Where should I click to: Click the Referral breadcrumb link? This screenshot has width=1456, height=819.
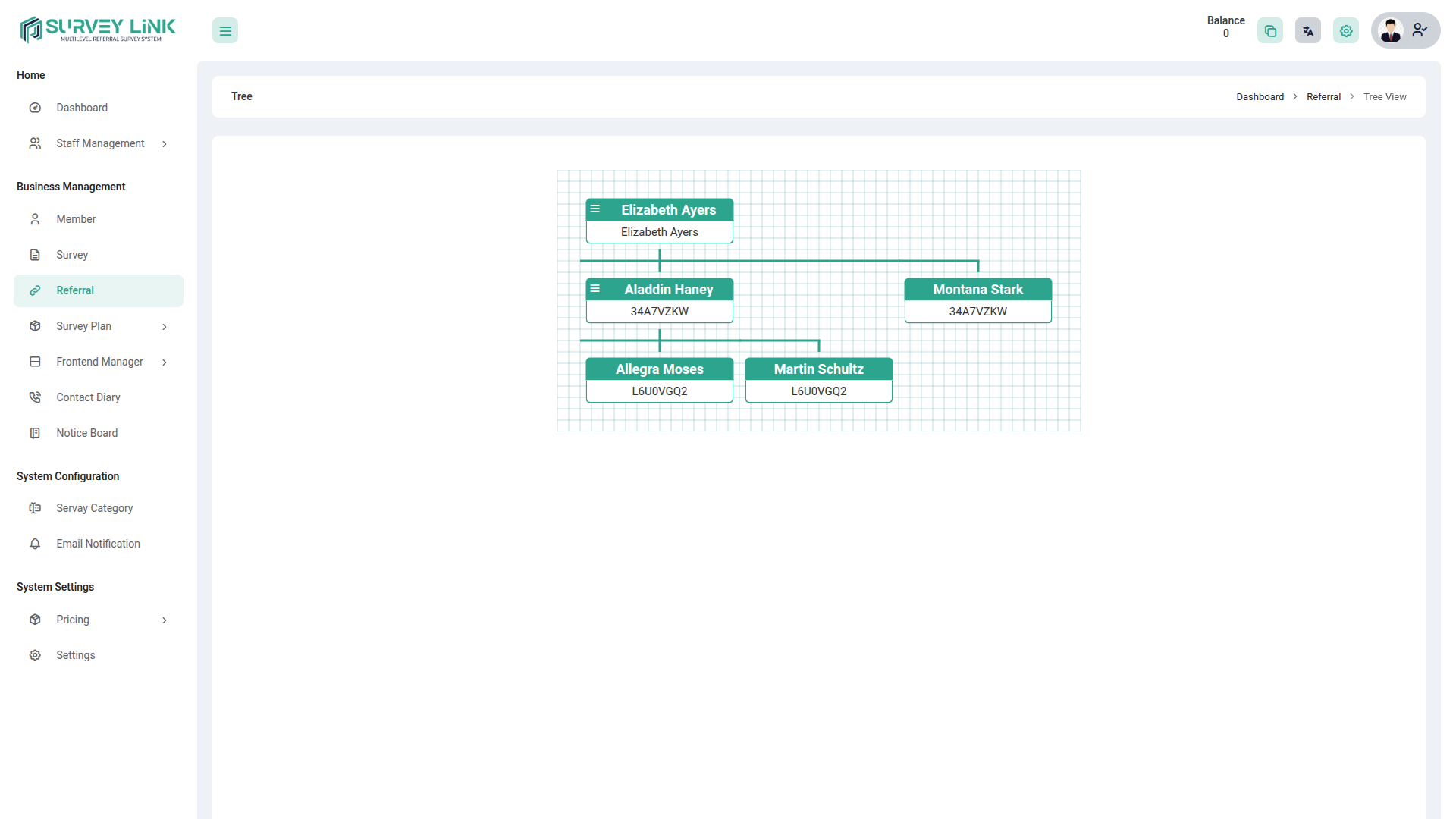[1323, 97]
